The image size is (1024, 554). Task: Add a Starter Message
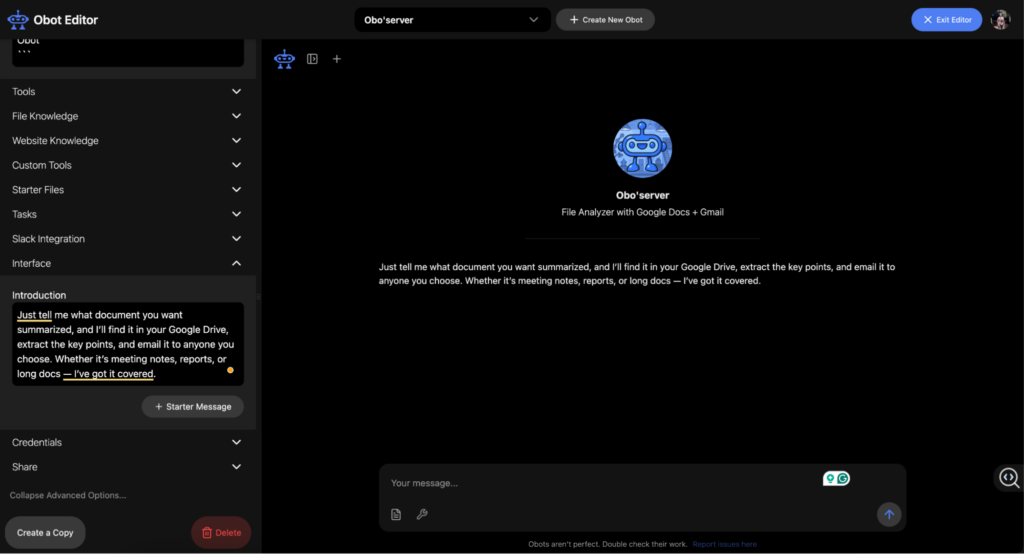click(x=193, y=406)
